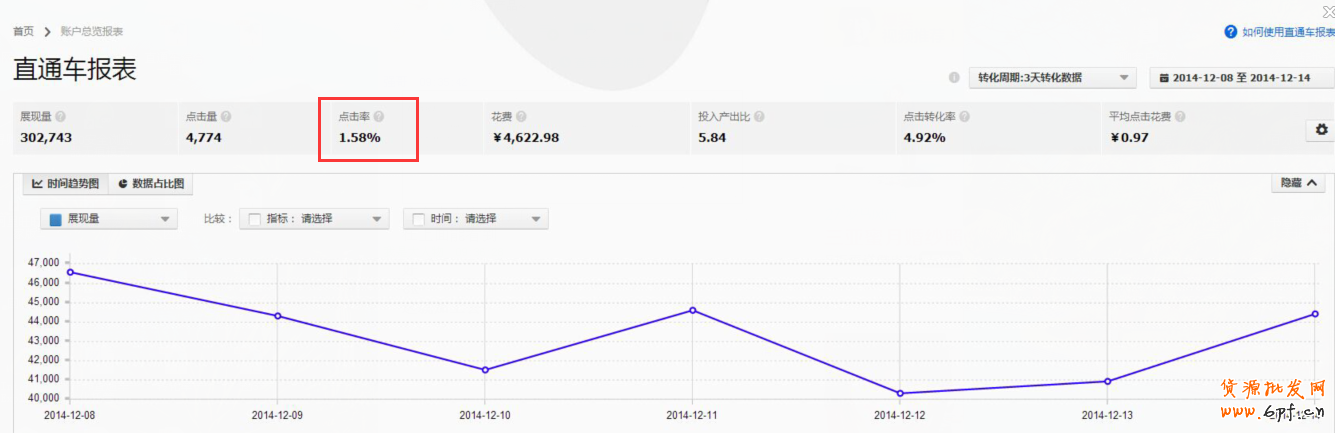This screenshot has width=1335, height=433.
Task: Click the help icon beside 点击量
Action: [x=226, y=117]
